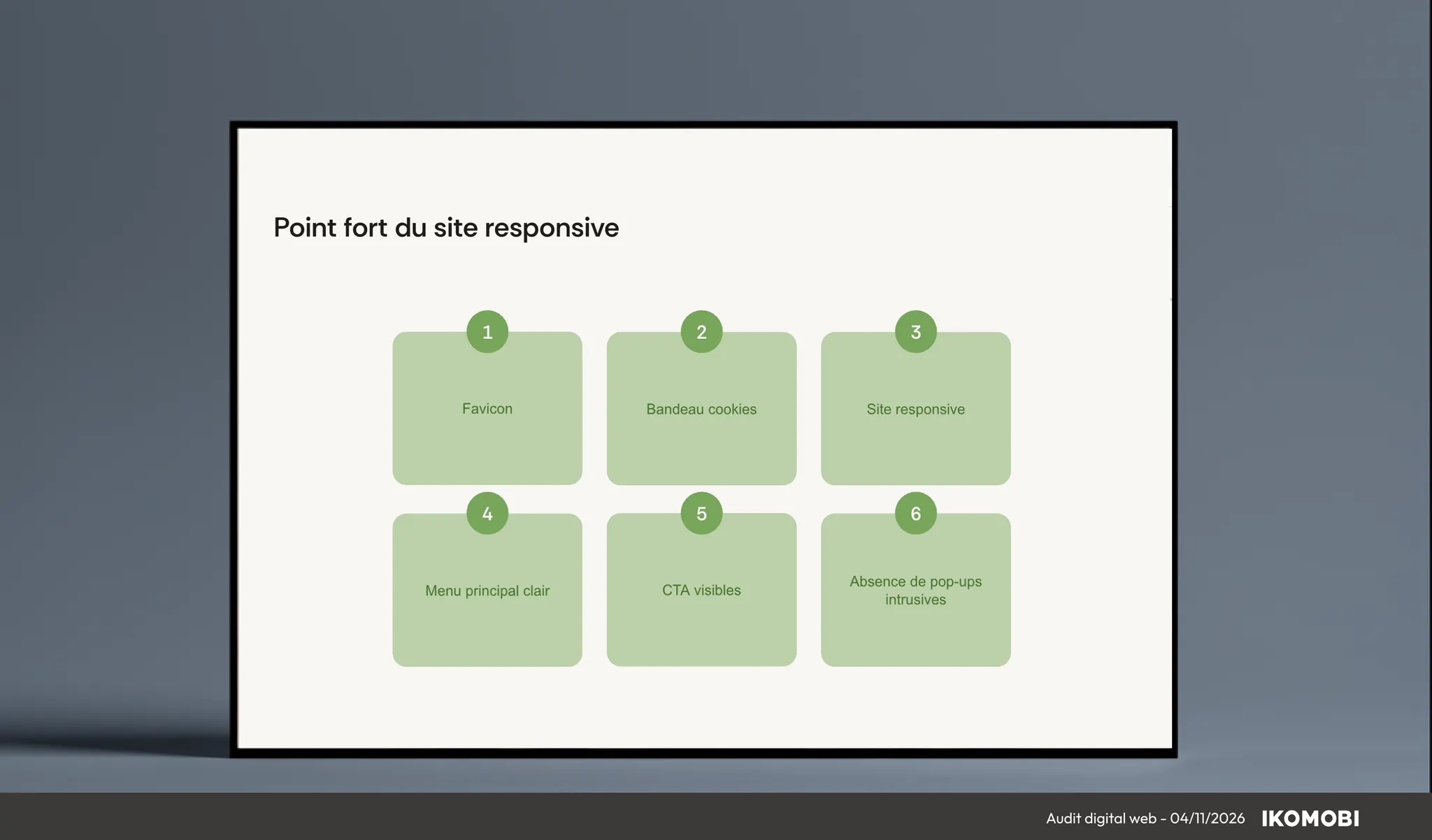Click the number 2 circle badge
Image resolution: width=1432 pixels, height=840 pixels.
(701, 332)
